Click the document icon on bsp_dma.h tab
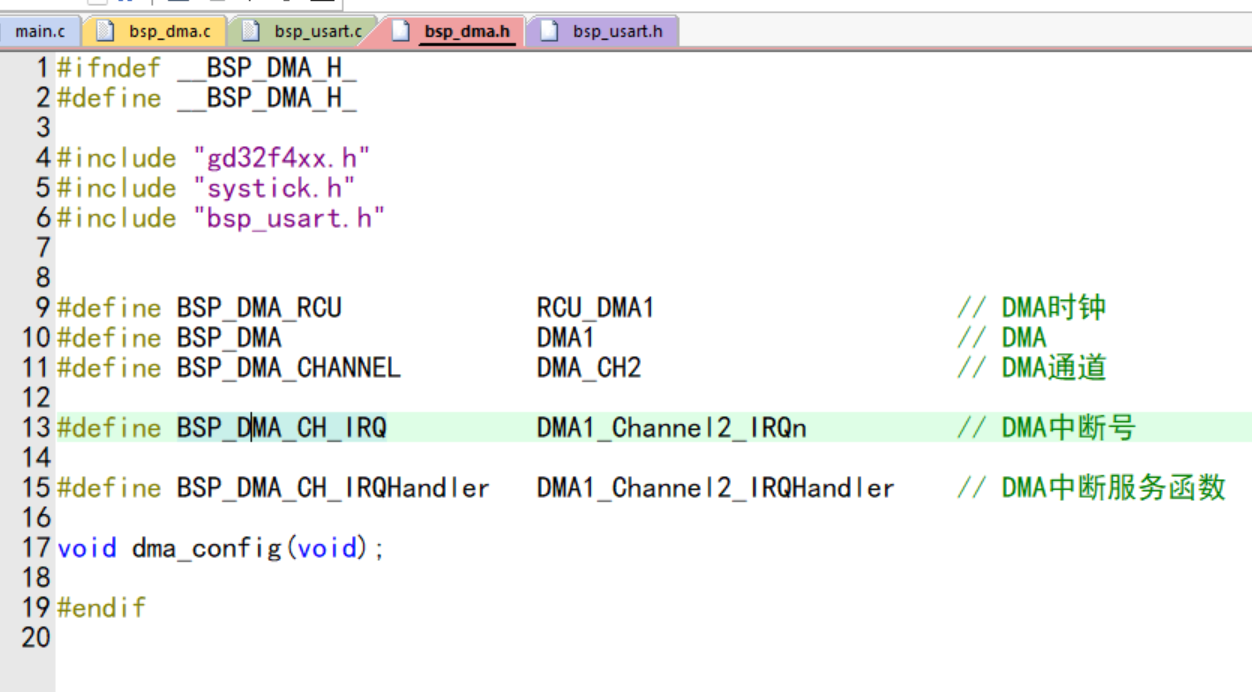The height and width of the screenshot is (692, 1252). (x=401, y=31)
